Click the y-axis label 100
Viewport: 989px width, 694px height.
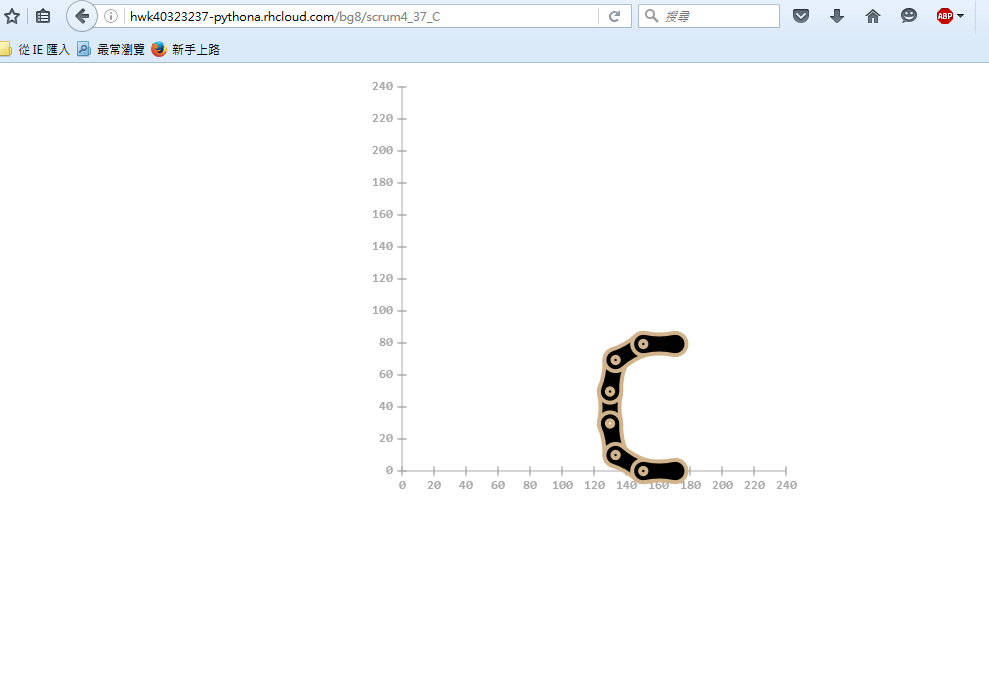coord(382,310)
